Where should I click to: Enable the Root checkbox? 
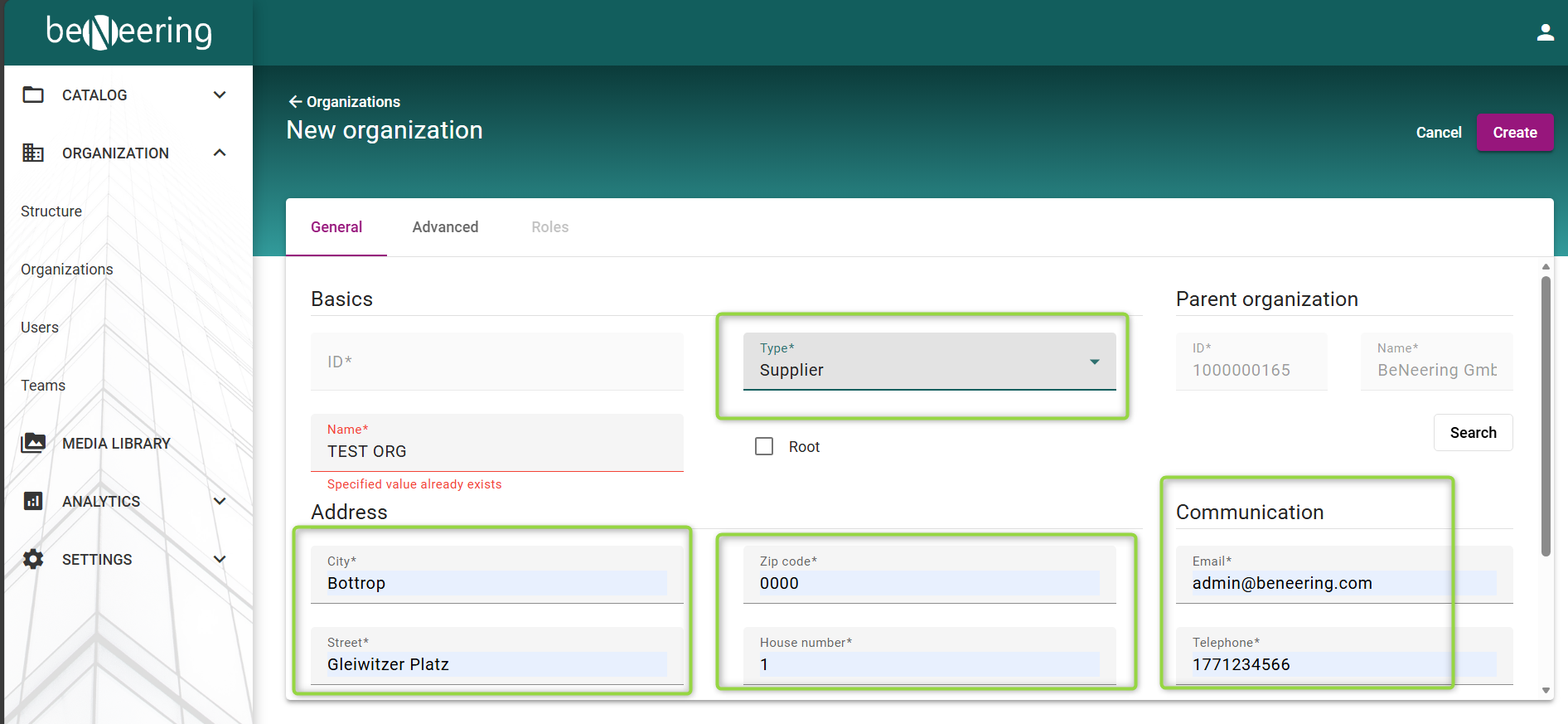point(764,446)
